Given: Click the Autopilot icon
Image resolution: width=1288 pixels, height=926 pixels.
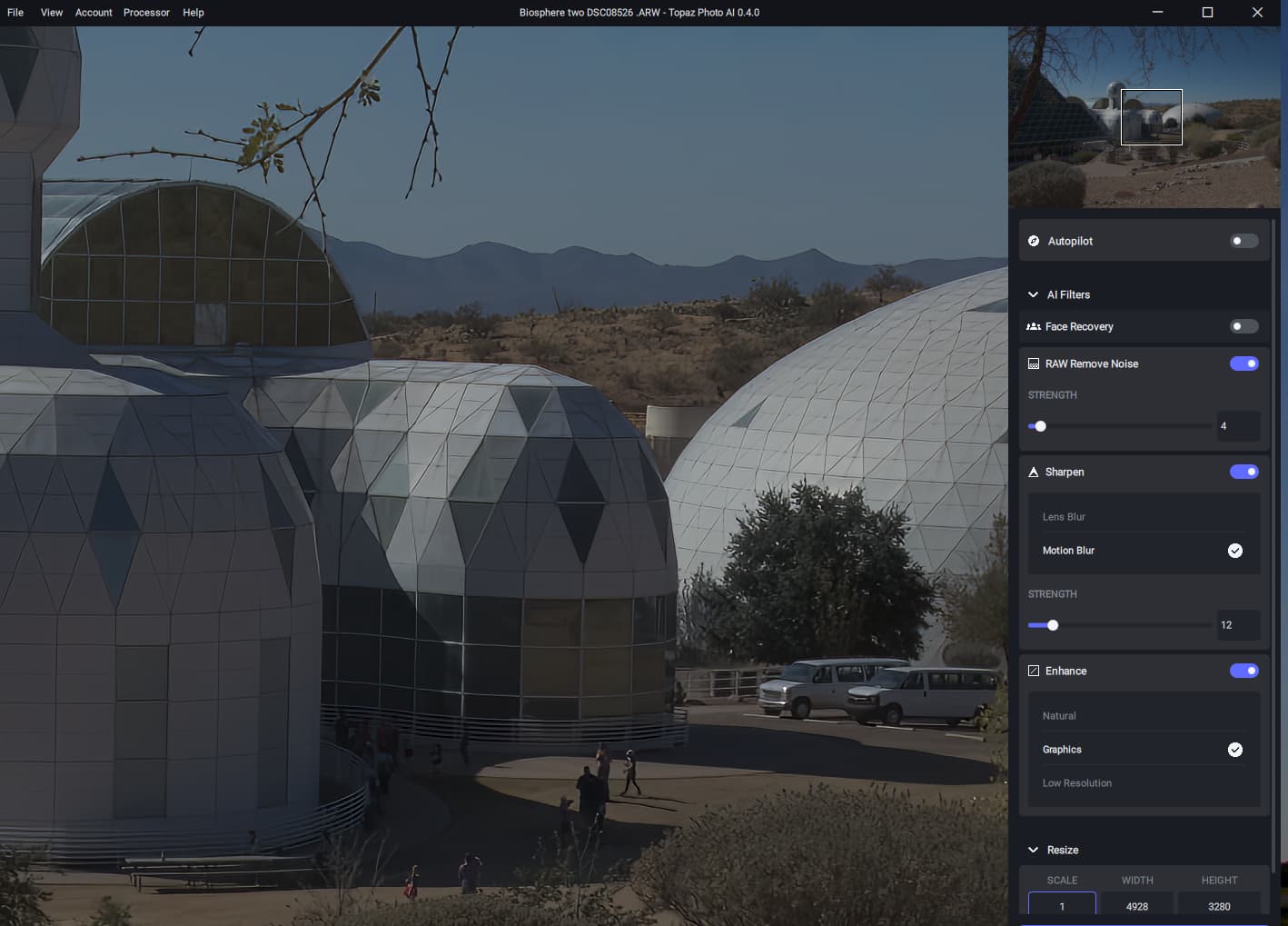Looking at the screenshot, I should tap(1034, 241).
